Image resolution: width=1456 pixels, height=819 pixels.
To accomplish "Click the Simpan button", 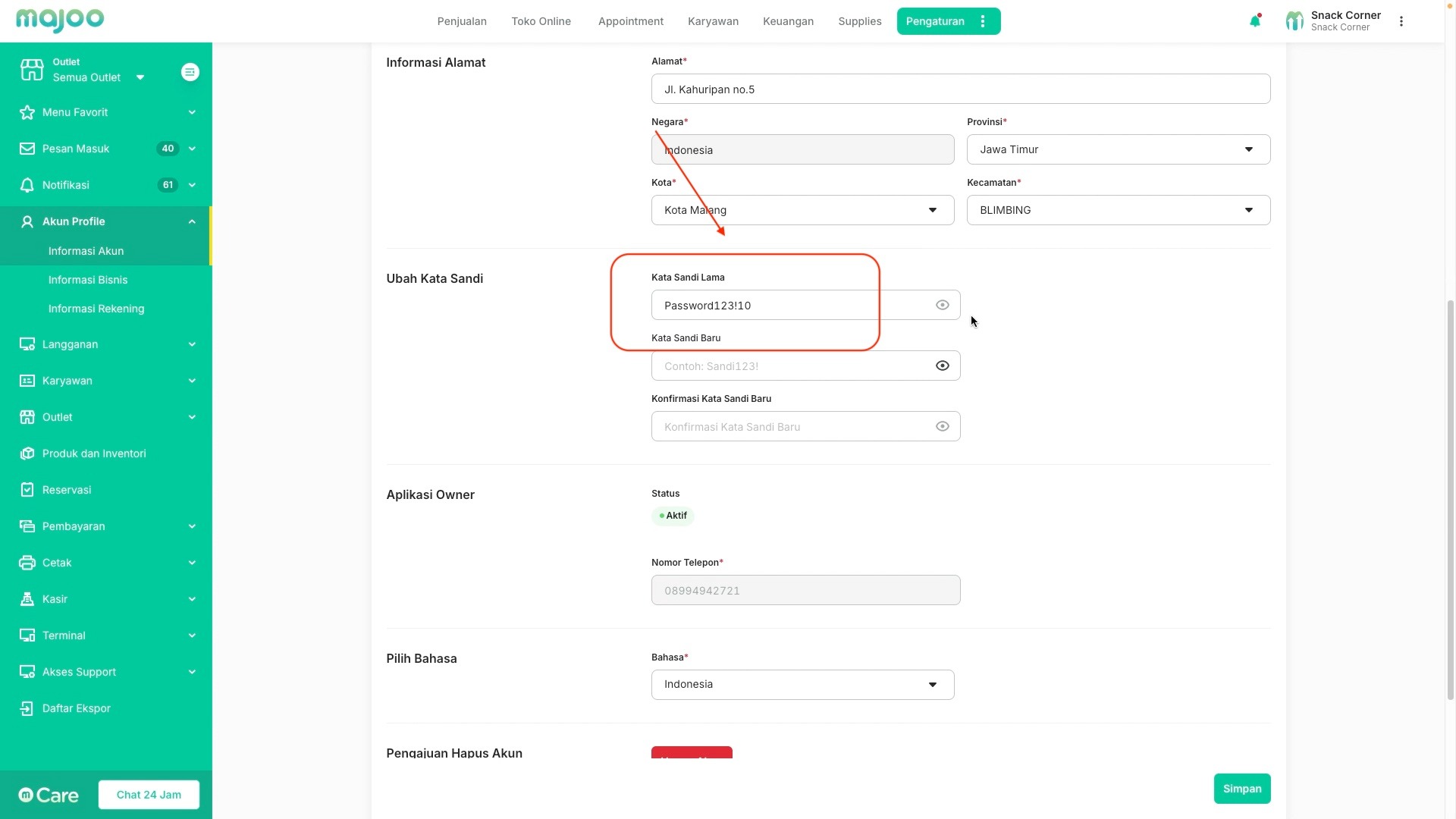I will (x=1241, y=789).
